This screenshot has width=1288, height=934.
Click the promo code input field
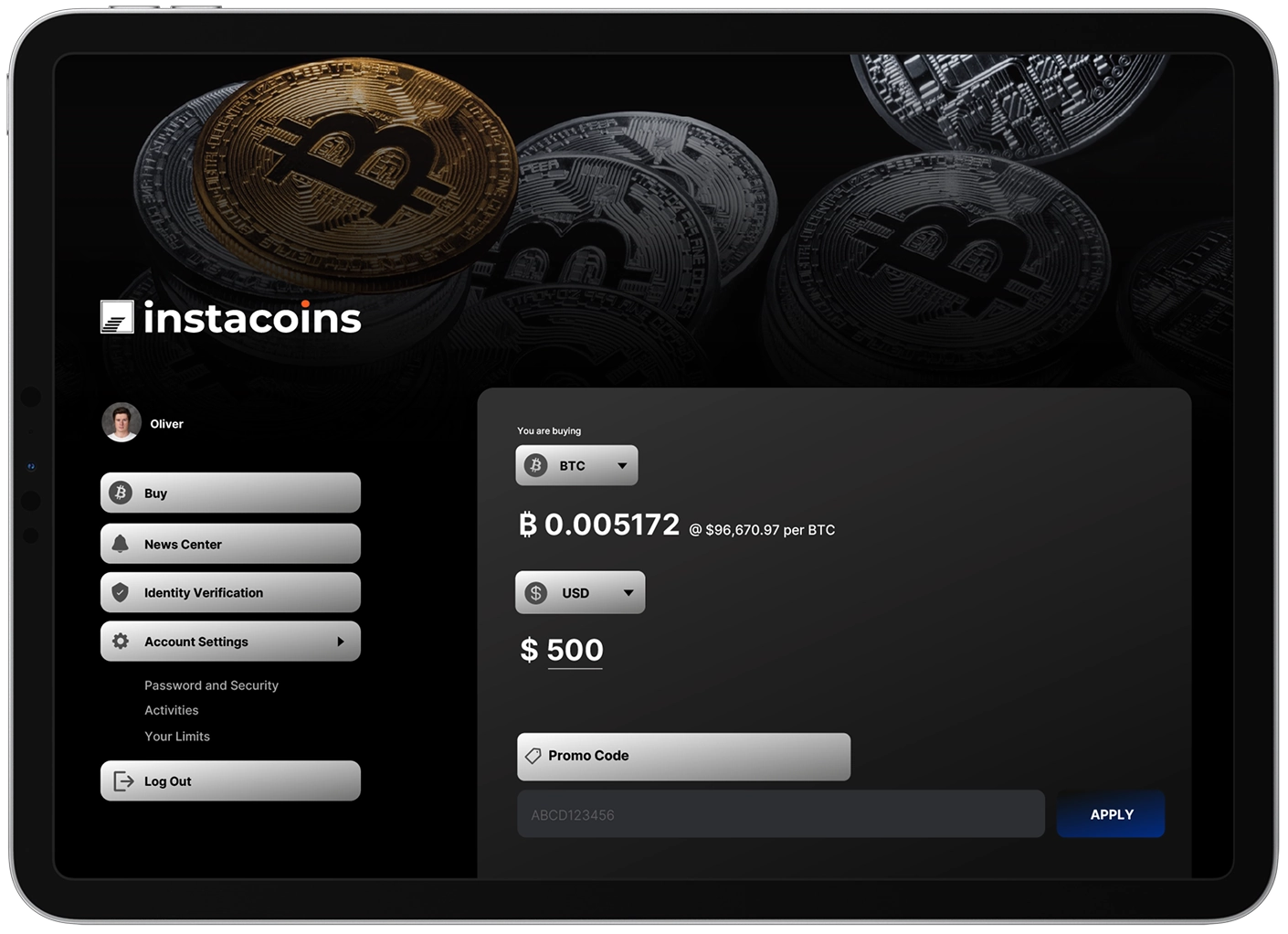tap(781, 814)
